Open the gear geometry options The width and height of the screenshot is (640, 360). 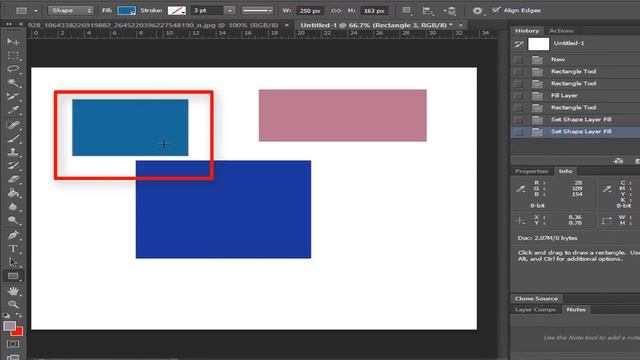coord(477,11)
